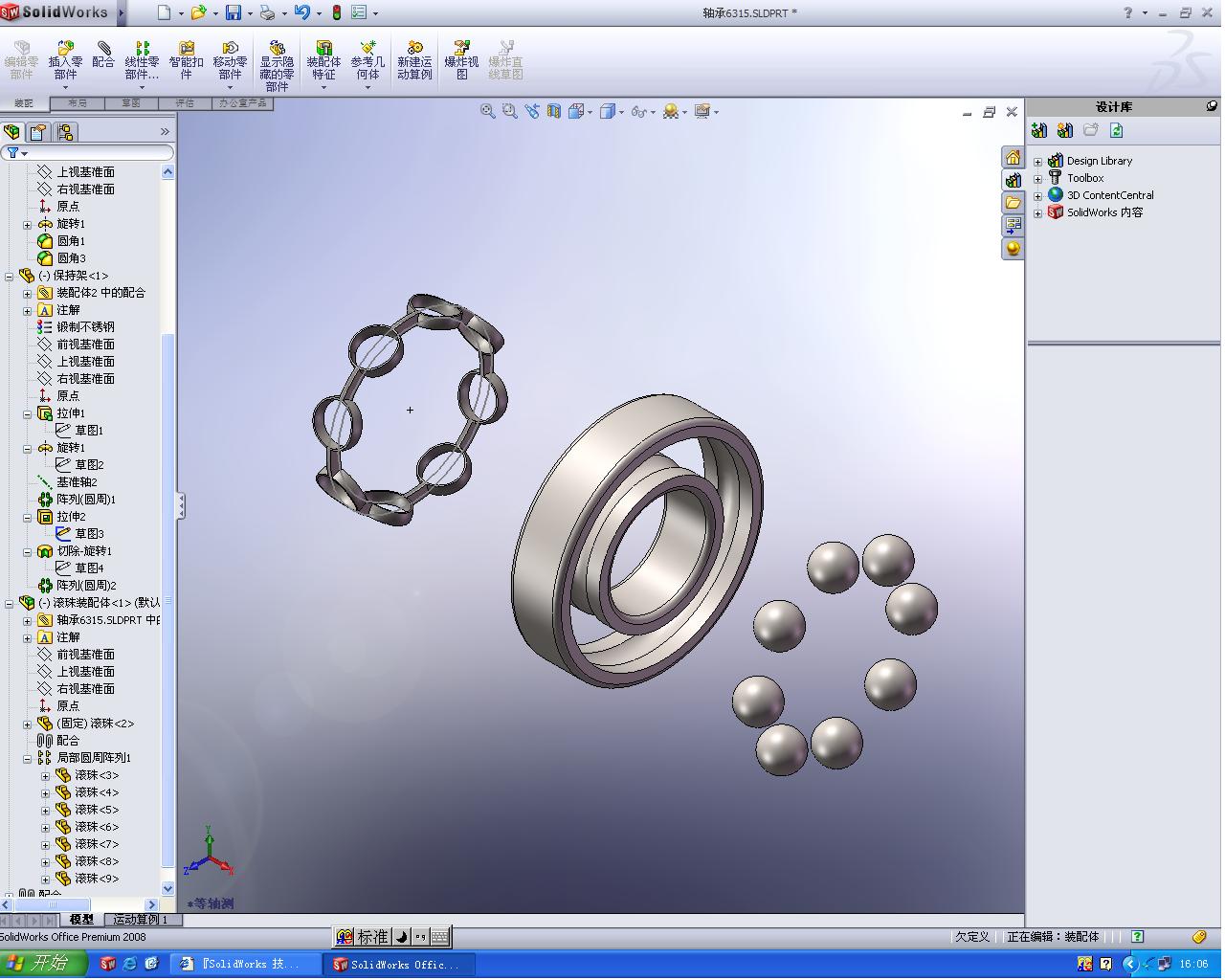Click 新建运动算例 (New Motion Study) tool
This screenshot has width=1225, height=980.
click(x=414, y=61)
